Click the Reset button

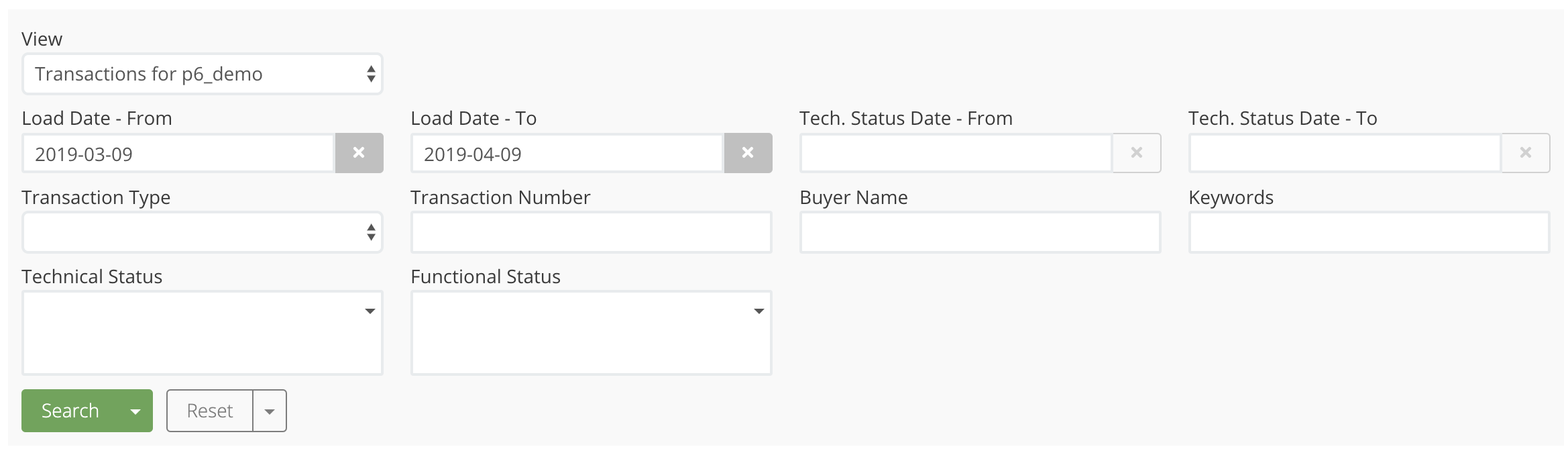click(x=210, y=411)
